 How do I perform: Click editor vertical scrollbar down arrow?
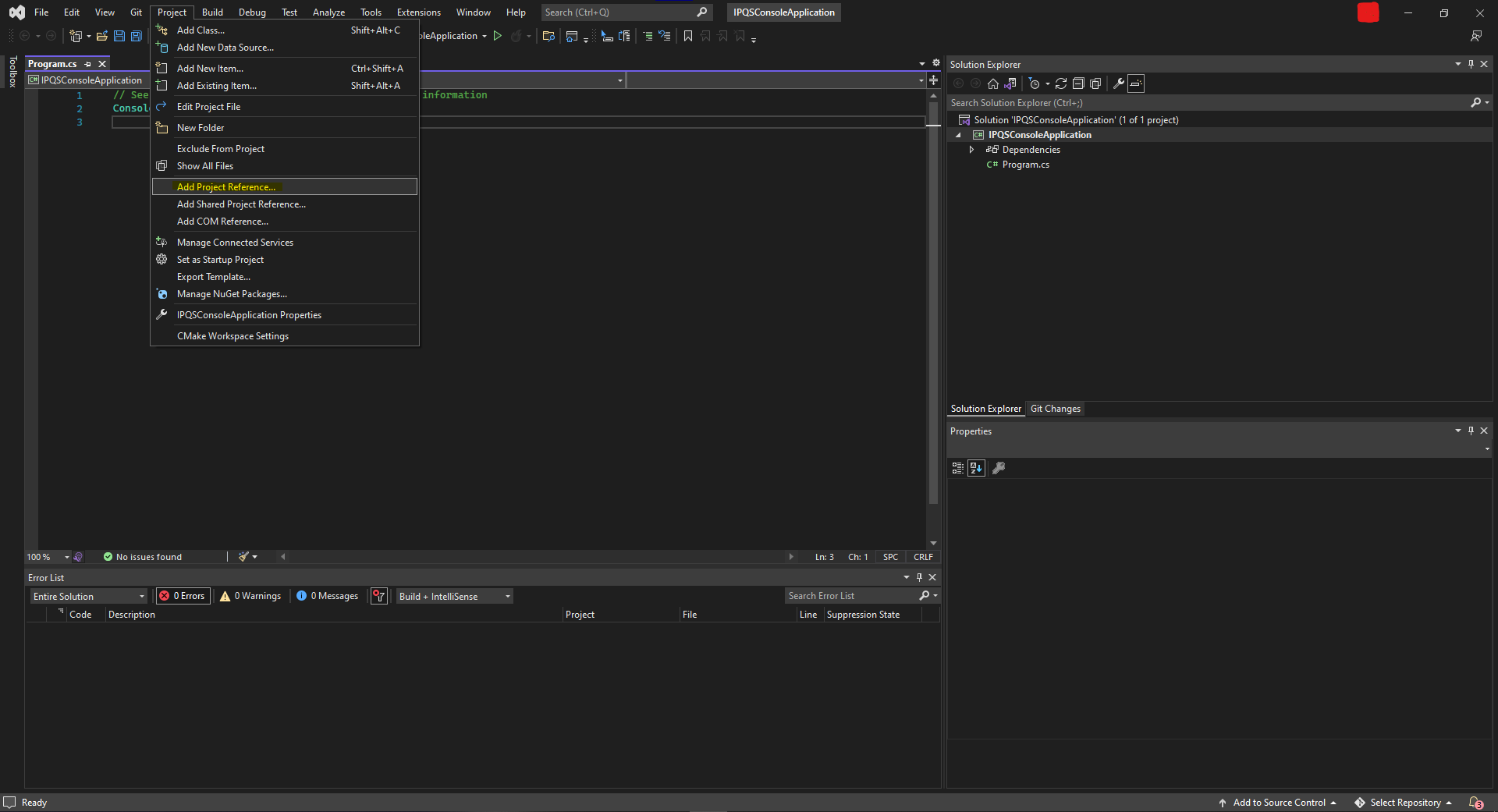[x=933, y=544]
